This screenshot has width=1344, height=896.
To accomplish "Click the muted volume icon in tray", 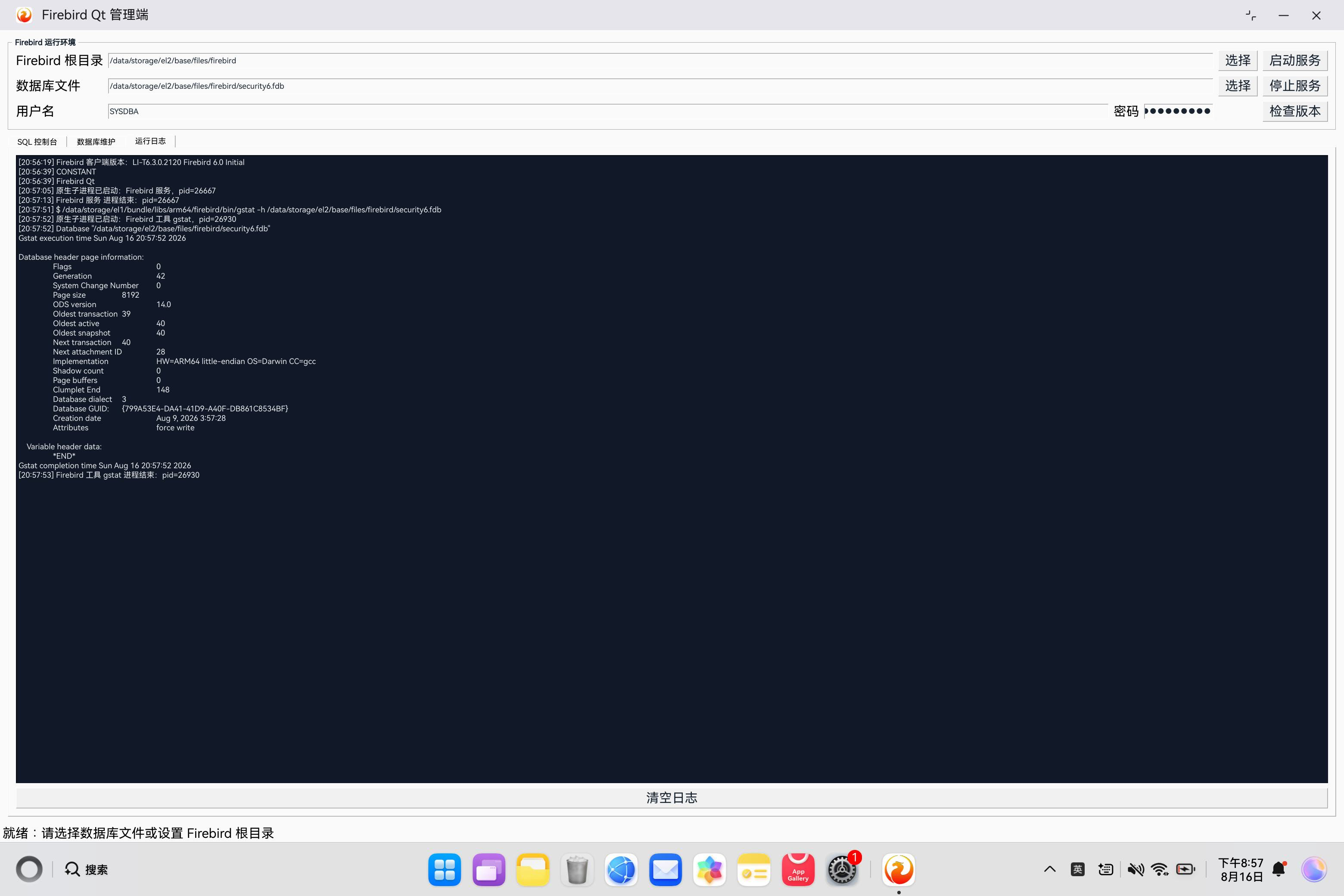I will 1136,870.
